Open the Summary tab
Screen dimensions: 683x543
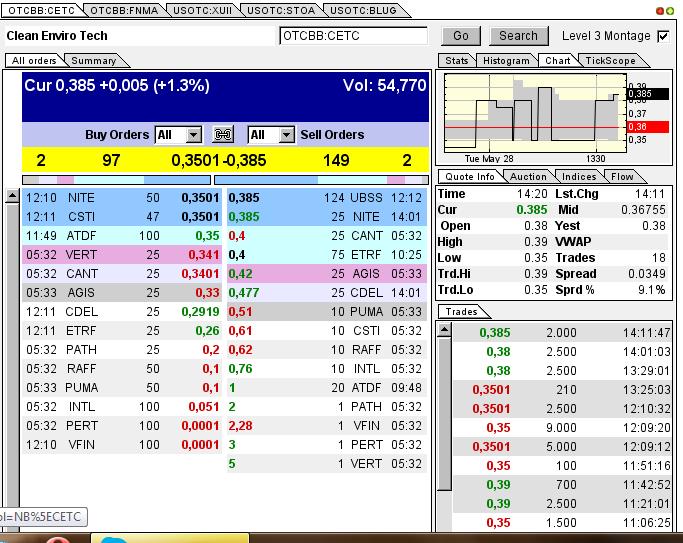(93, 61)
